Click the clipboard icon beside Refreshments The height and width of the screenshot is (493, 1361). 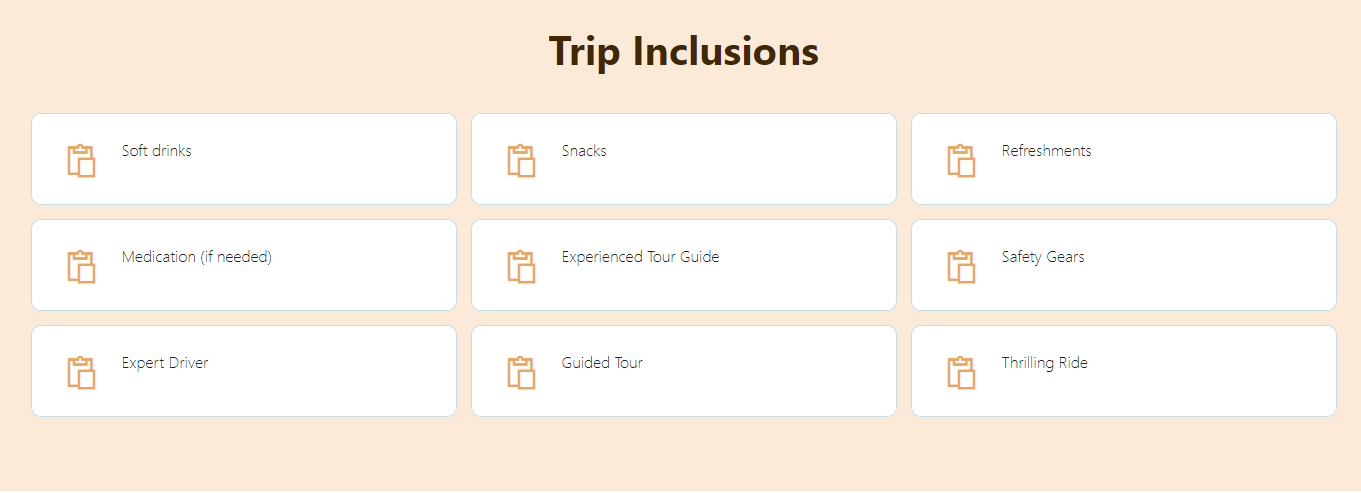pos(961,160)
